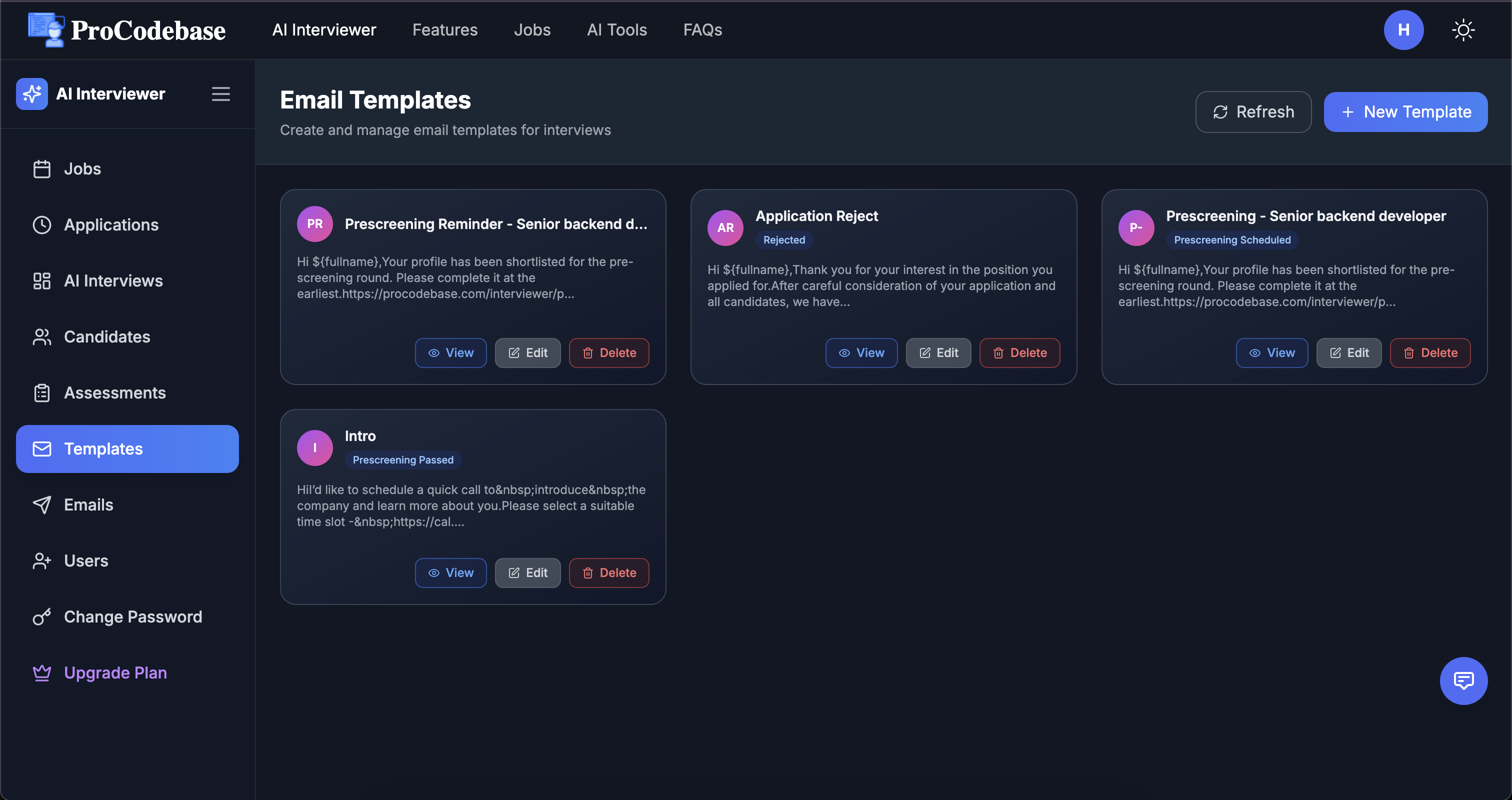The height and width of the screenshot is (800, 1512).
Task: Open the Emails send icon in sidebar
Action: 41,504
